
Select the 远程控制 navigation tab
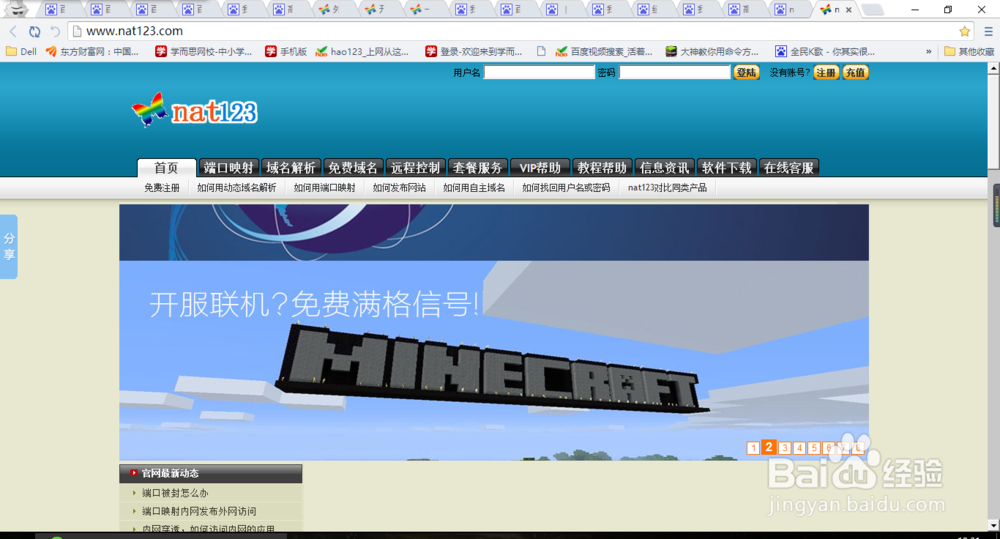[415, 168]
